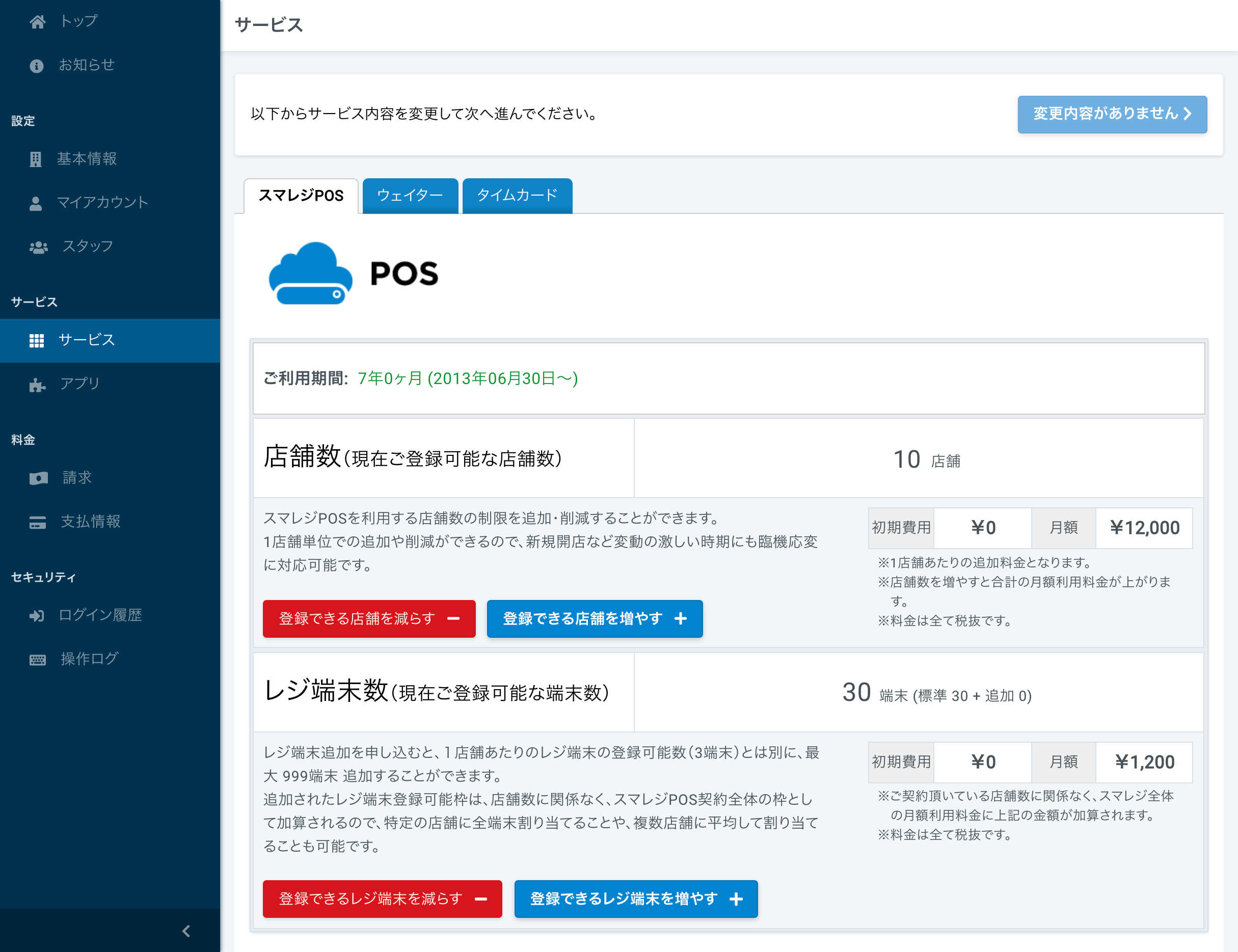Click 登録できるレジ端末を増やす button
The width and height of the screenshot is (1238, 952).
click(x=636, y=899)
